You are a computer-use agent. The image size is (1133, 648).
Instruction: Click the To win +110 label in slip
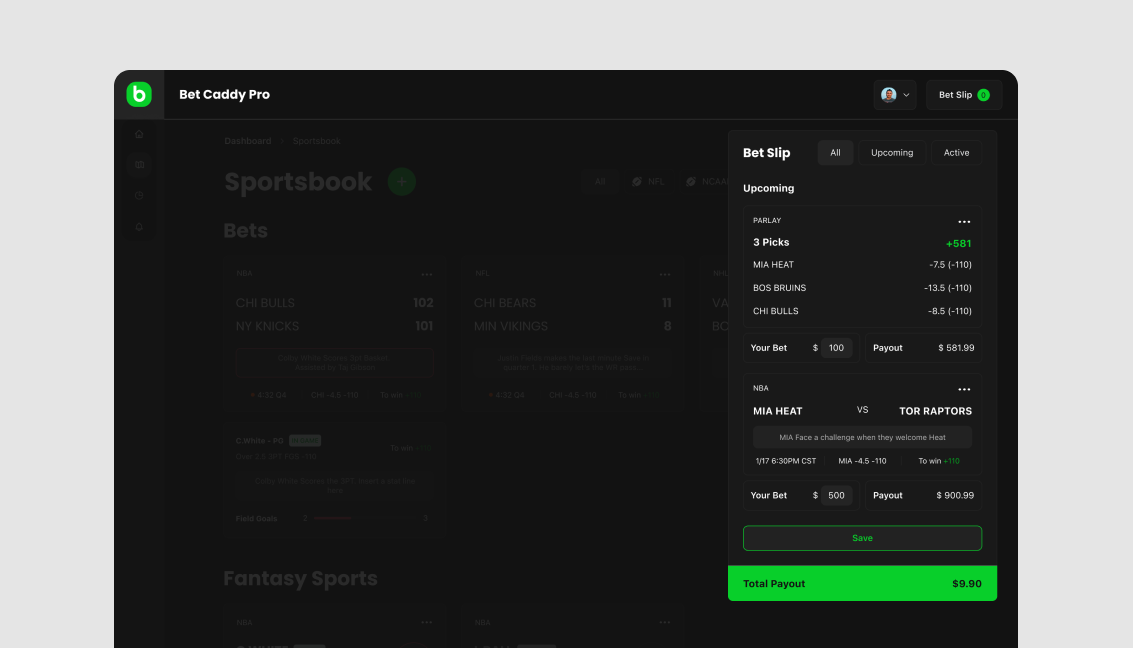[x=939, y=461]
